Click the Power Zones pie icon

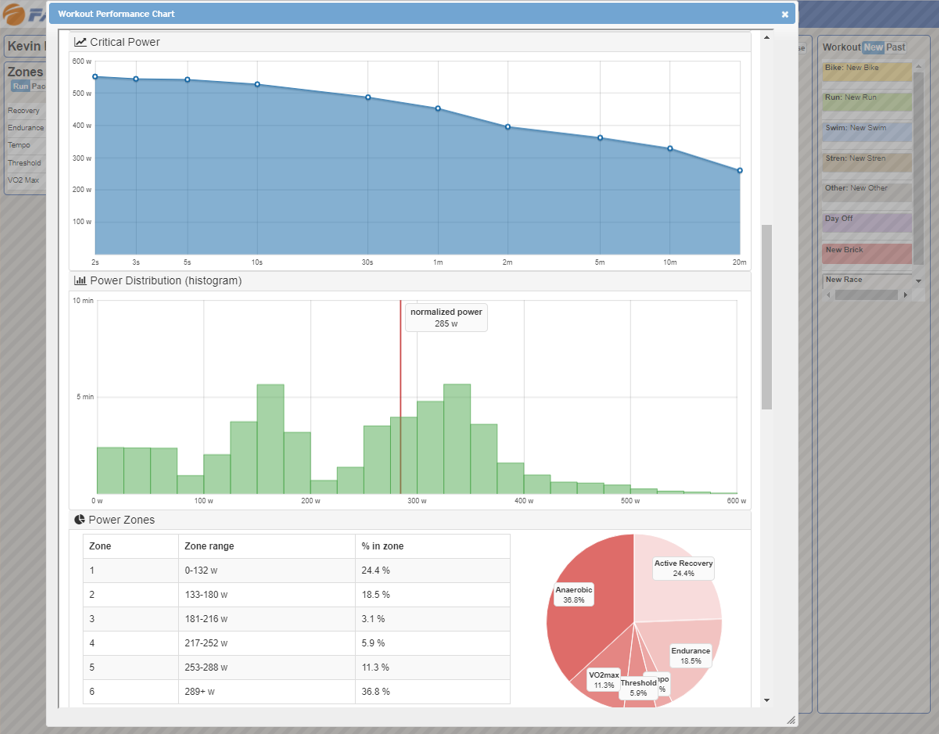click(80, 520)
